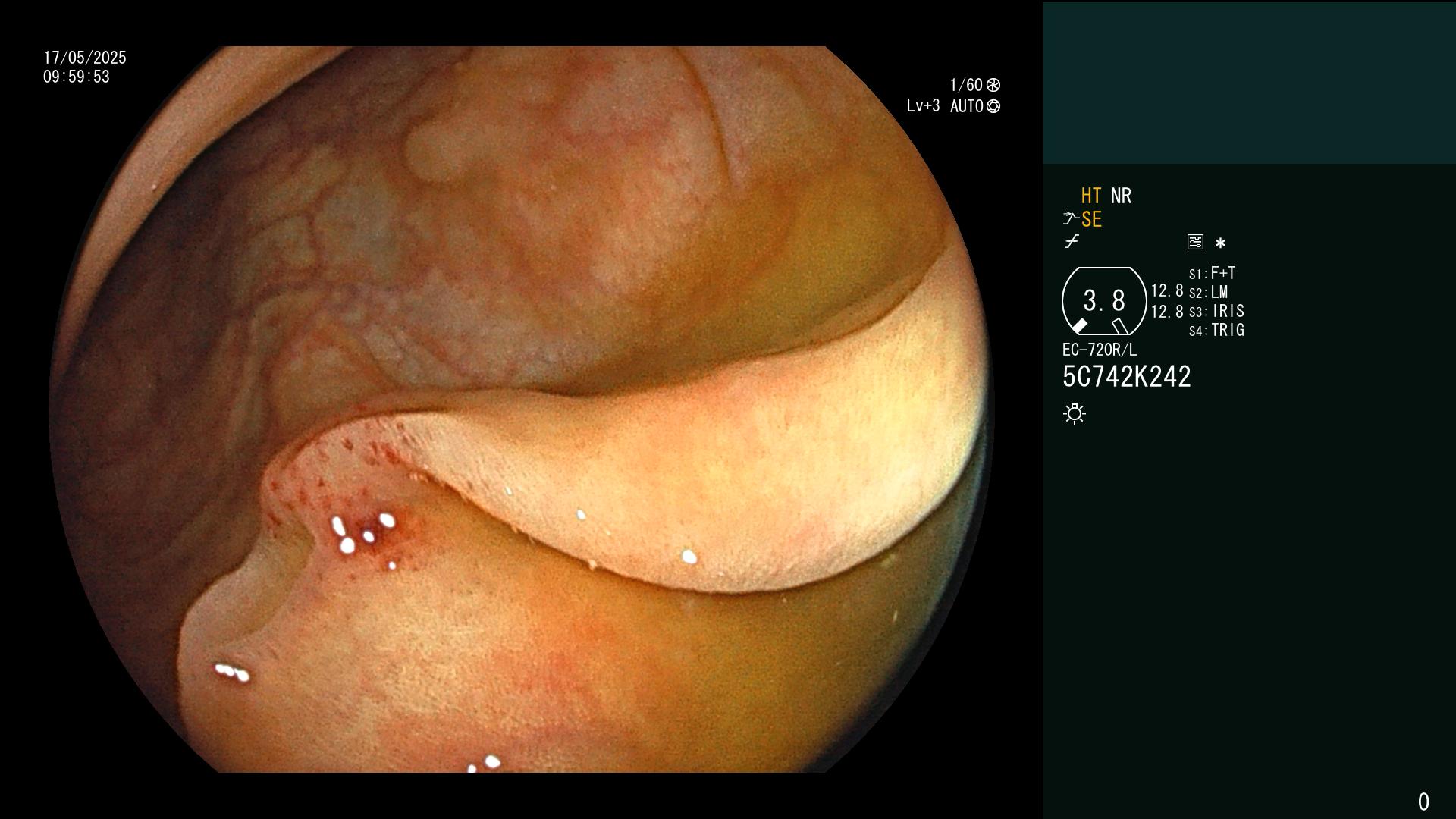Click the filled channel marker in scope diagram
The width and height of the screenshot is (1456, 819).
(1079, 326)
